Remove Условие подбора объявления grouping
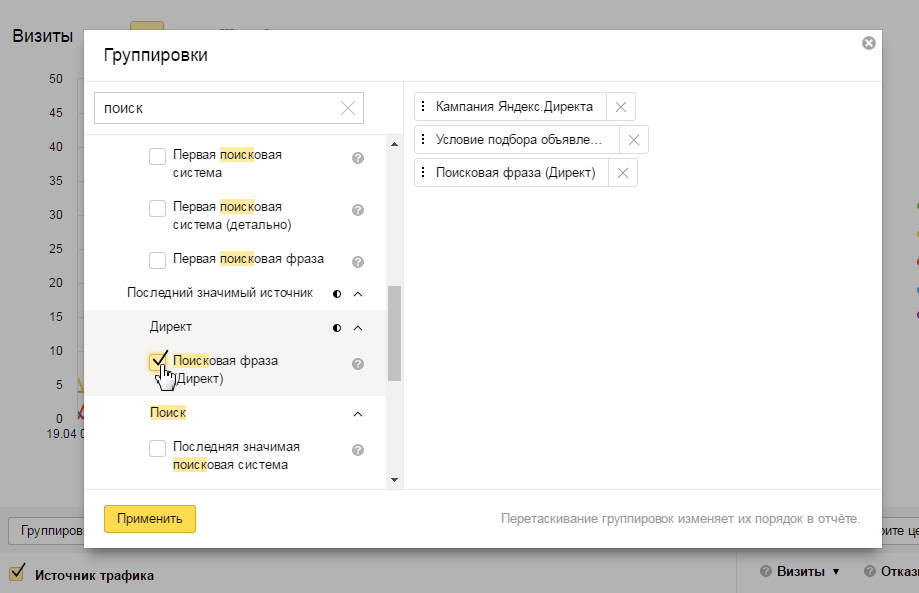 (634, 140)
